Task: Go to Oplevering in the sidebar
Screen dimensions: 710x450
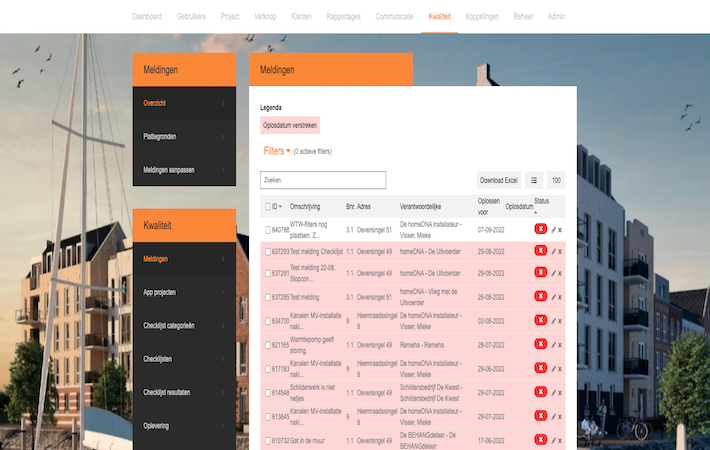Action: click(184, 426)
